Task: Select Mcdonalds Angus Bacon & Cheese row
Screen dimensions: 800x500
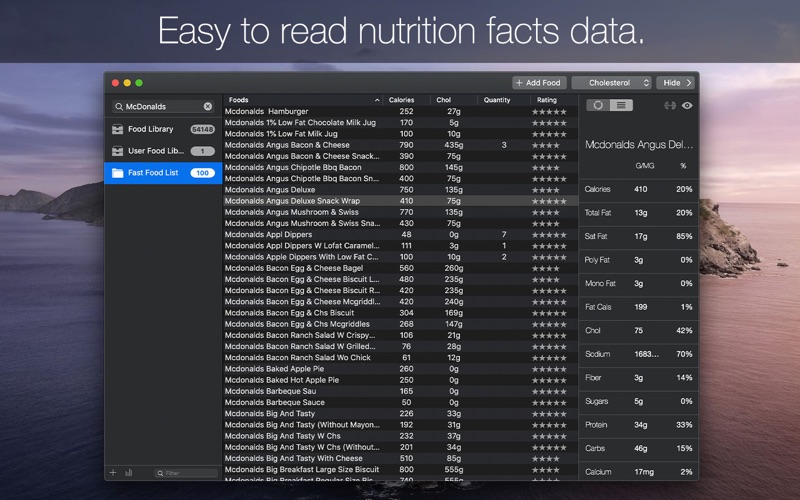Action: pyautogui.click(x=401, y=145)
